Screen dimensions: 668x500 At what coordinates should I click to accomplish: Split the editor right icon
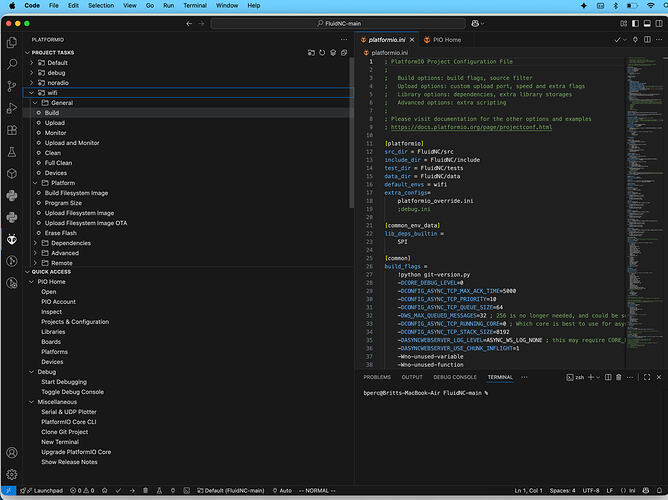(x=647, y=40)
